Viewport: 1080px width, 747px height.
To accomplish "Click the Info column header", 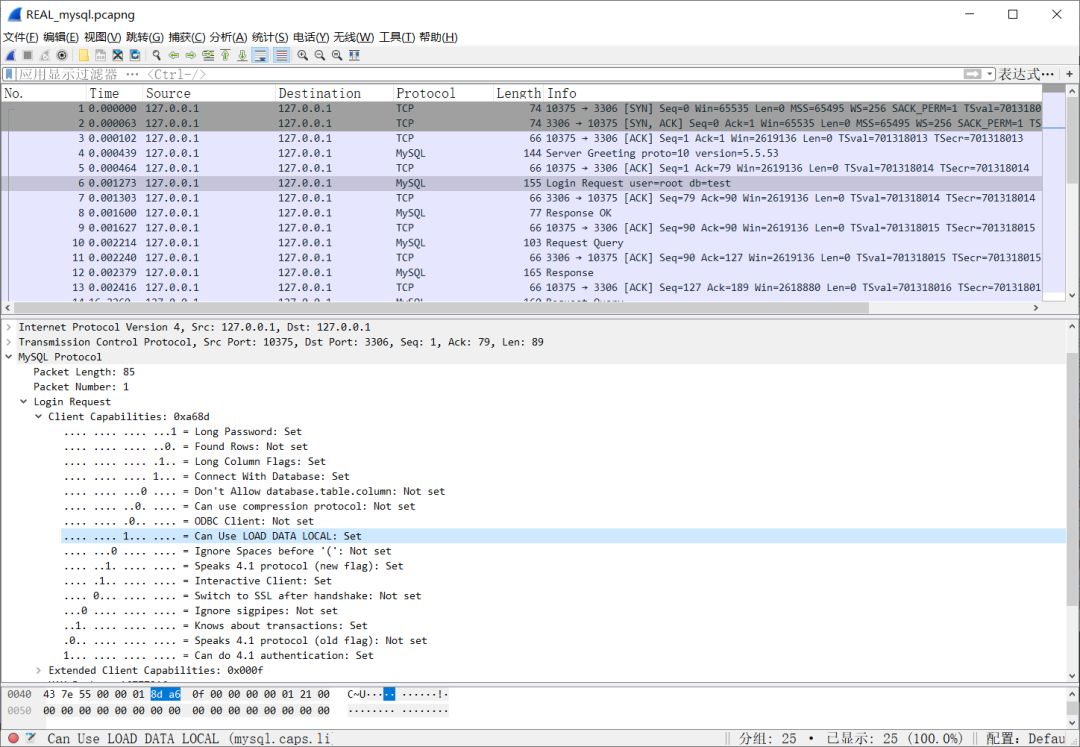I will [792, 93].
